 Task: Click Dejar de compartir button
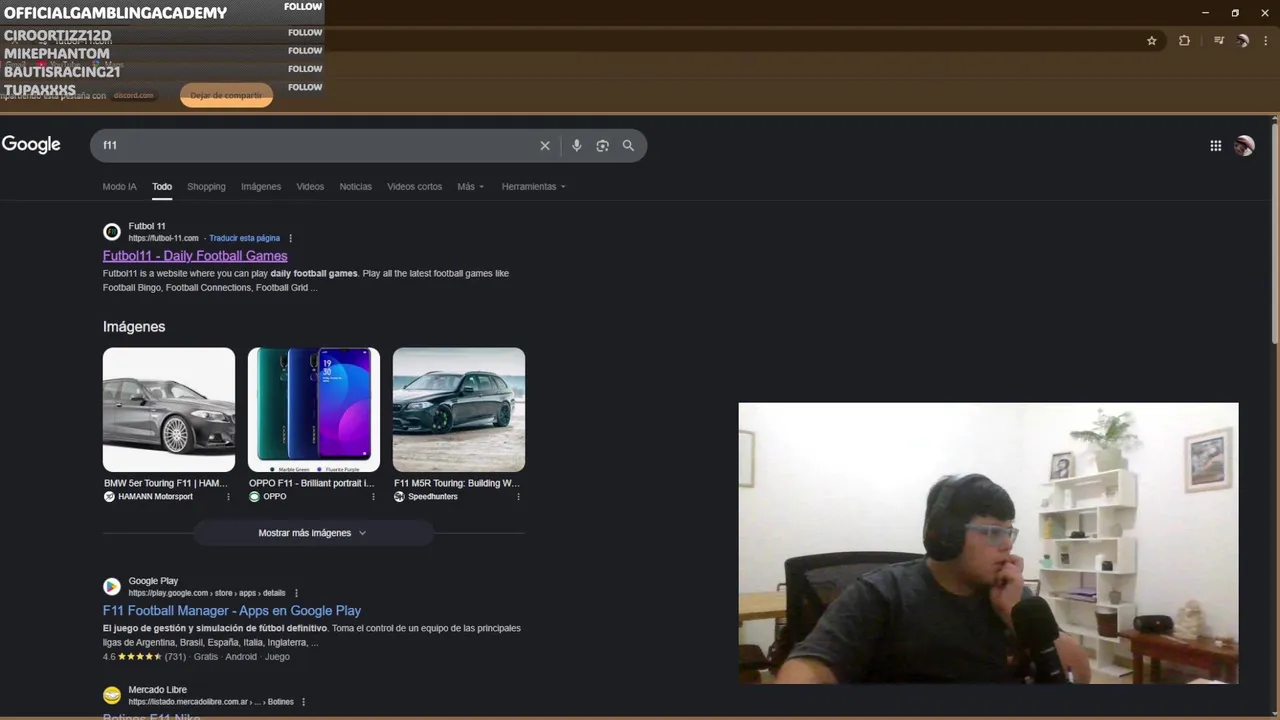pos(226,96)
